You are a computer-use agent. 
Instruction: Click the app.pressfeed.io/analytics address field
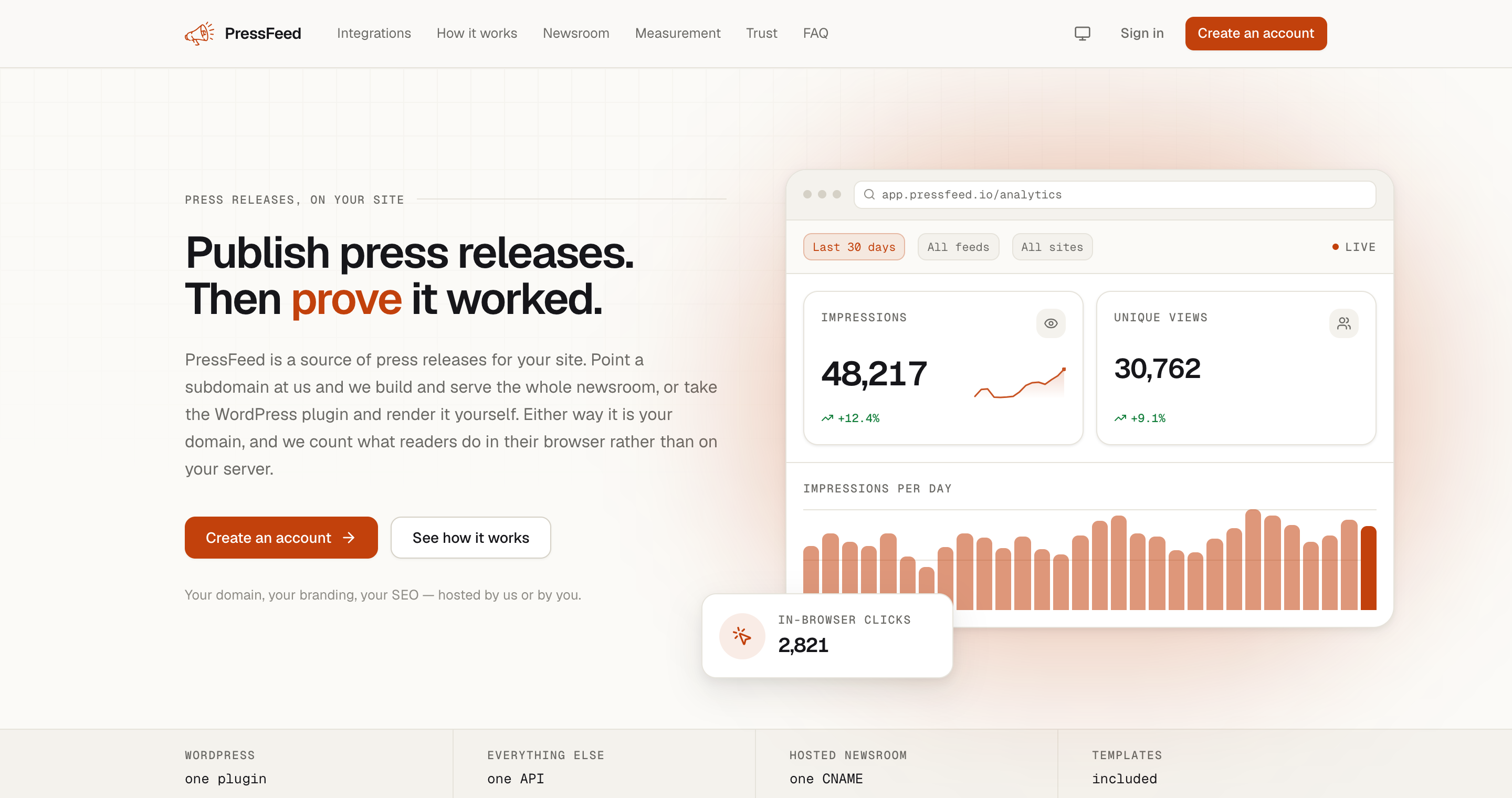[1114, 194]
